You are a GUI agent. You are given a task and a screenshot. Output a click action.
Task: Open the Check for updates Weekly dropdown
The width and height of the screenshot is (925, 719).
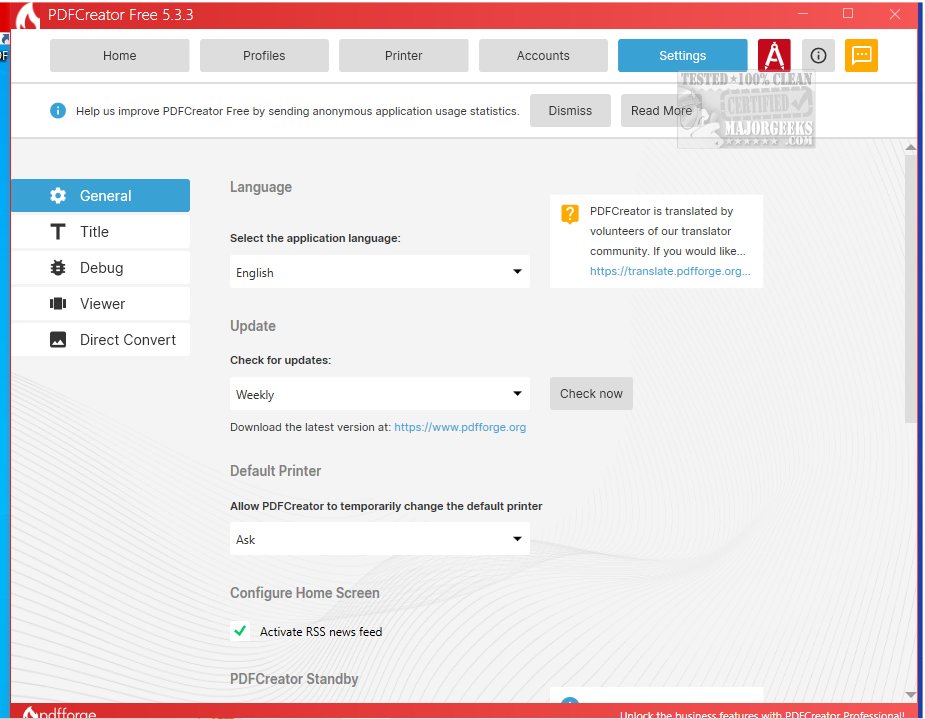[x=379, y=393]
